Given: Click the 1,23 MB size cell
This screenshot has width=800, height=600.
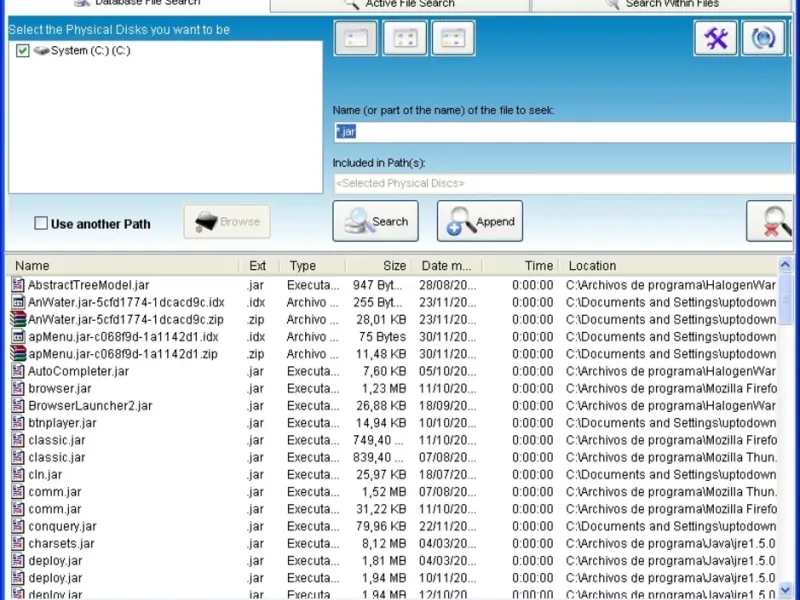Looking at the screenshot, I should (384, 388).
